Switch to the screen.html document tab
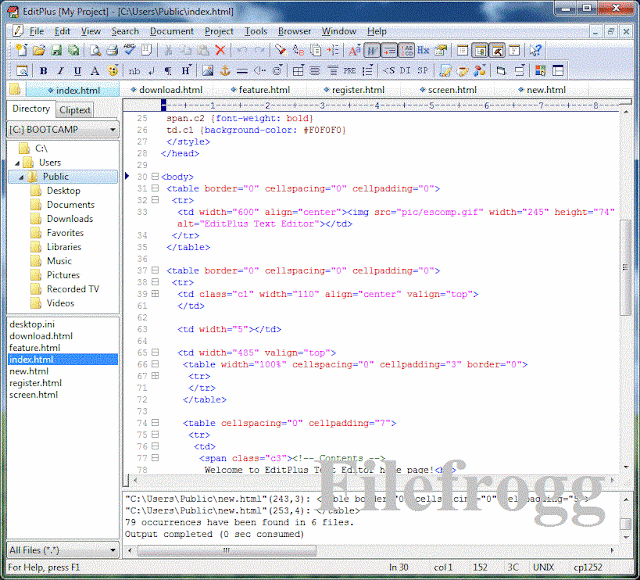This screenshot has height=580, width=640. (448, 89)
